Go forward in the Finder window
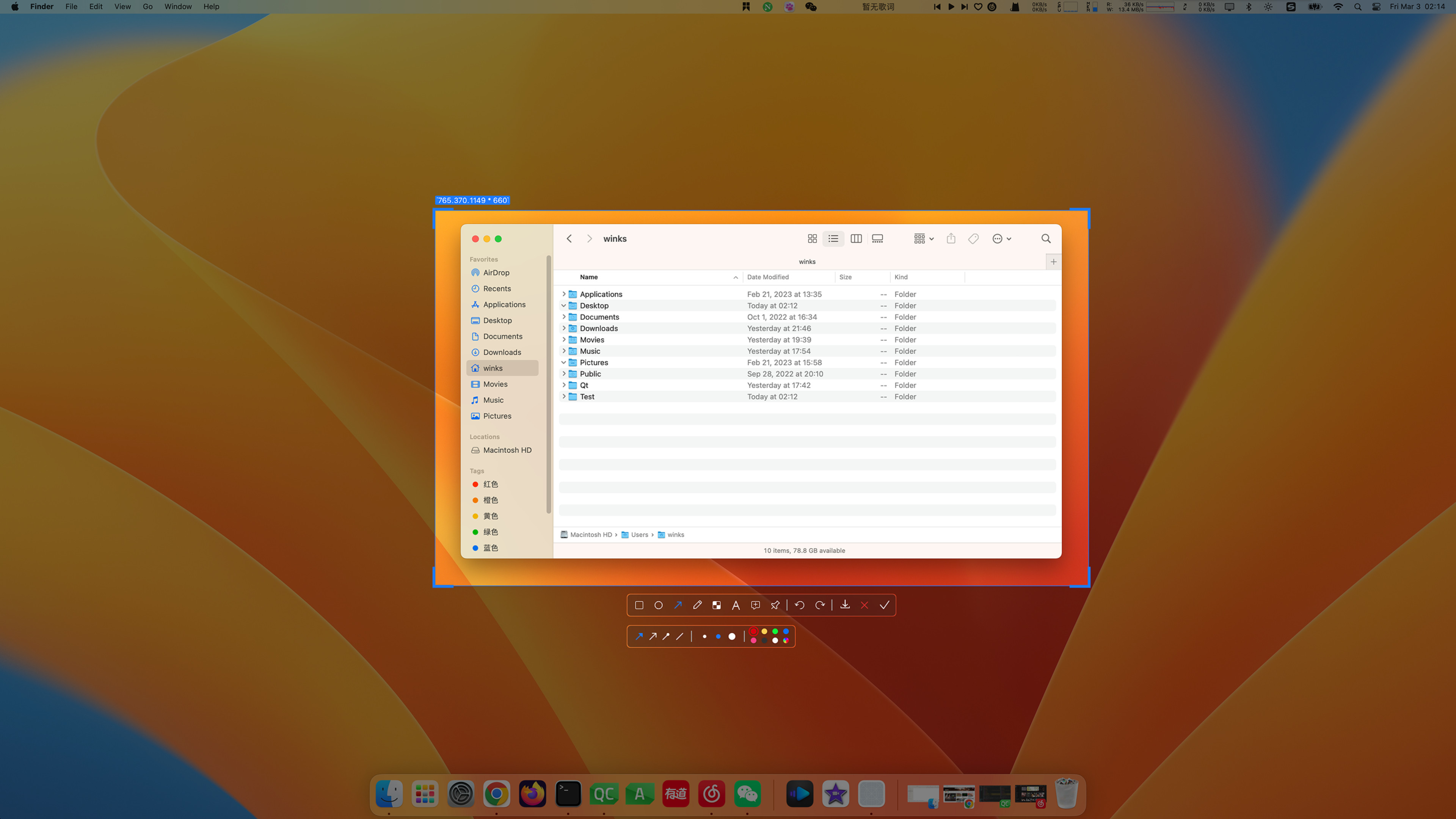The height and width of the screenshot is (819, 1456). tap(590, 238)
